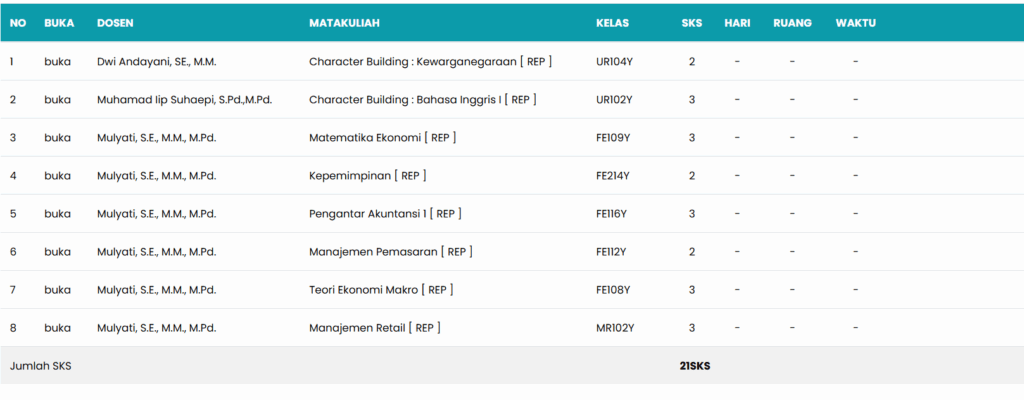Click the 21SKS total value

coord(694,366)
